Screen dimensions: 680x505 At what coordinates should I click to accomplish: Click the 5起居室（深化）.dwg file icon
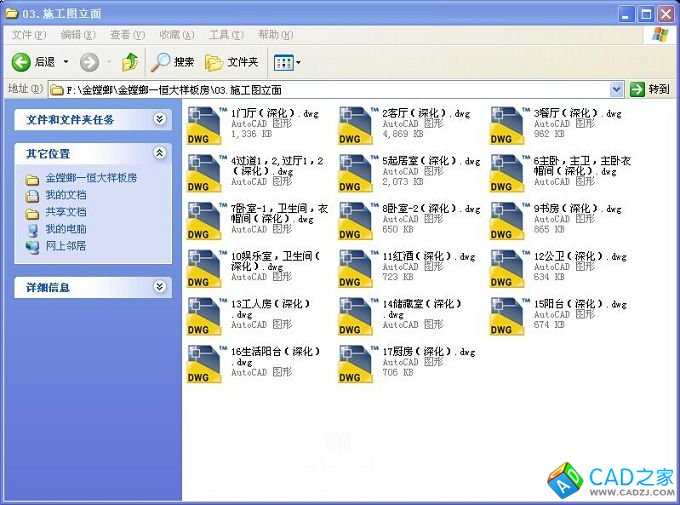point(358,174)
